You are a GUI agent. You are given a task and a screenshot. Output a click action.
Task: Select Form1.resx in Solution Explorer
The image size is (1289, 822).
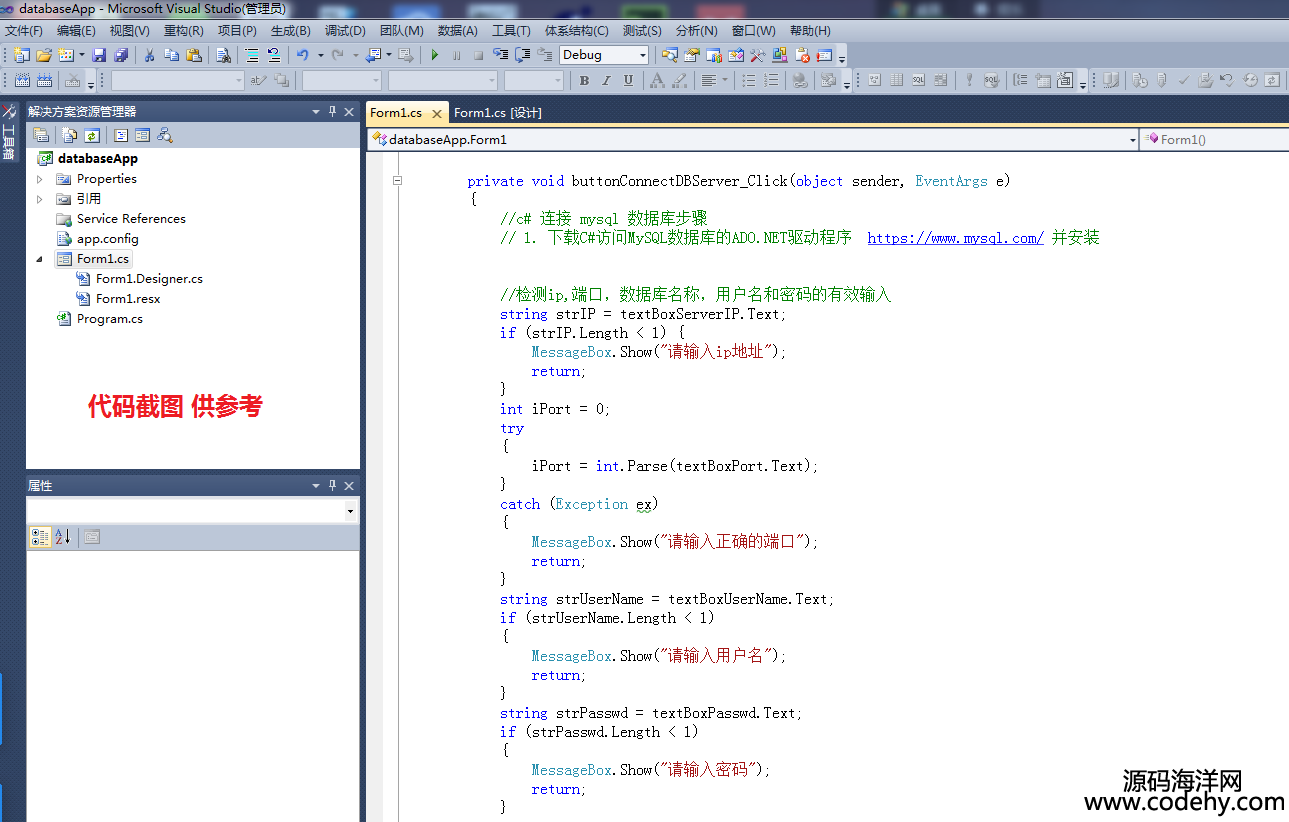click(x=128, y=299)
